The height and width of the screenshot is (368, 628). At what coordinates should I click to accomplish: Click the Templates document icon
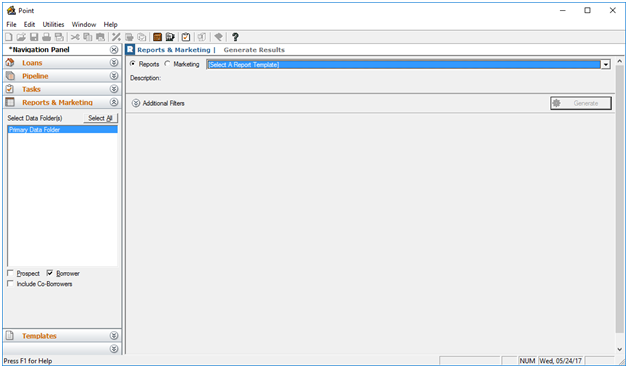coord(10,336)
